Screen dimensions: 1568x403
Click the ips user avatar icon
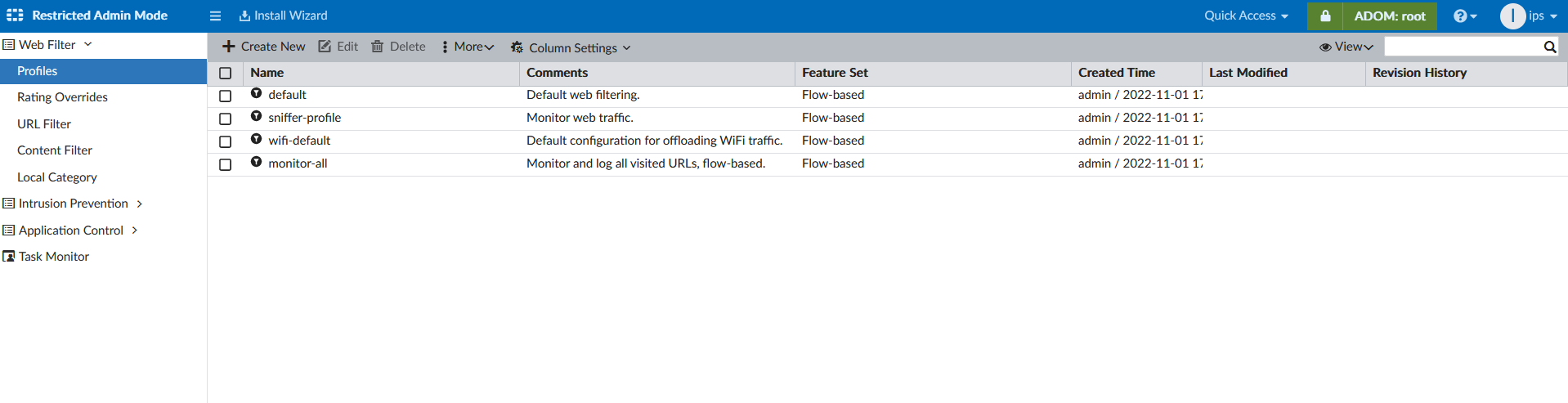click(1512, 16)
